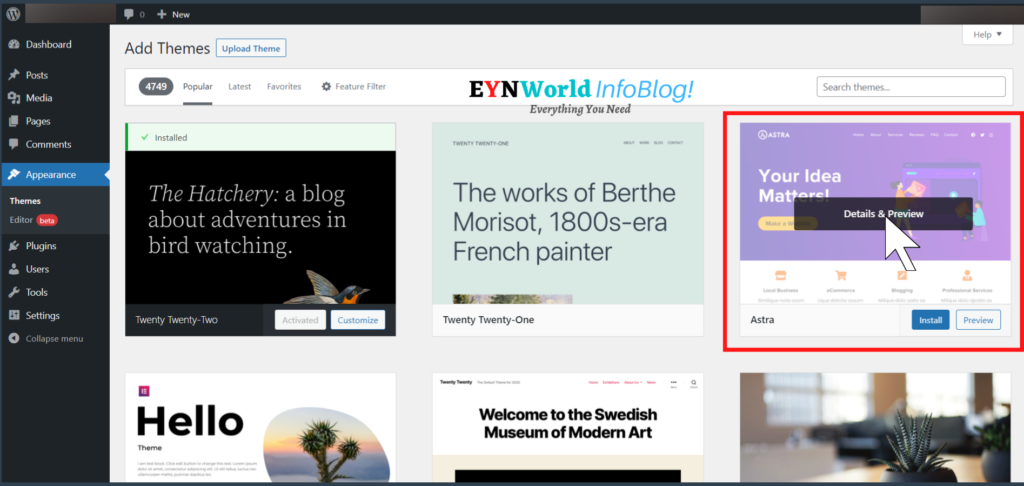Image resolution: width=1024 pixels, height=486 pixels.
Task: Open the Twenty Twenty-One theme thumbnail
Action: coord(568,214)
